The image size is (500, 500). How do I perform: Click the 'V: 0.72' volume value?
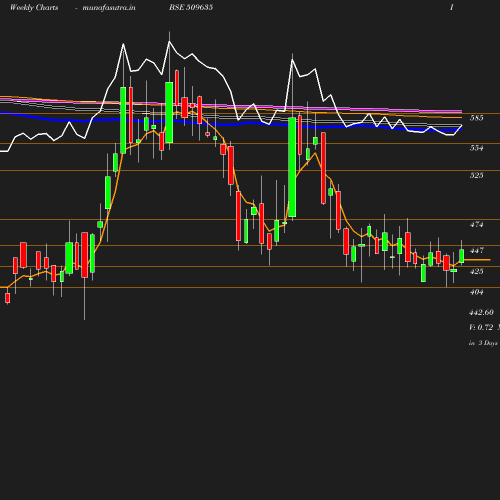pos(481,327)
